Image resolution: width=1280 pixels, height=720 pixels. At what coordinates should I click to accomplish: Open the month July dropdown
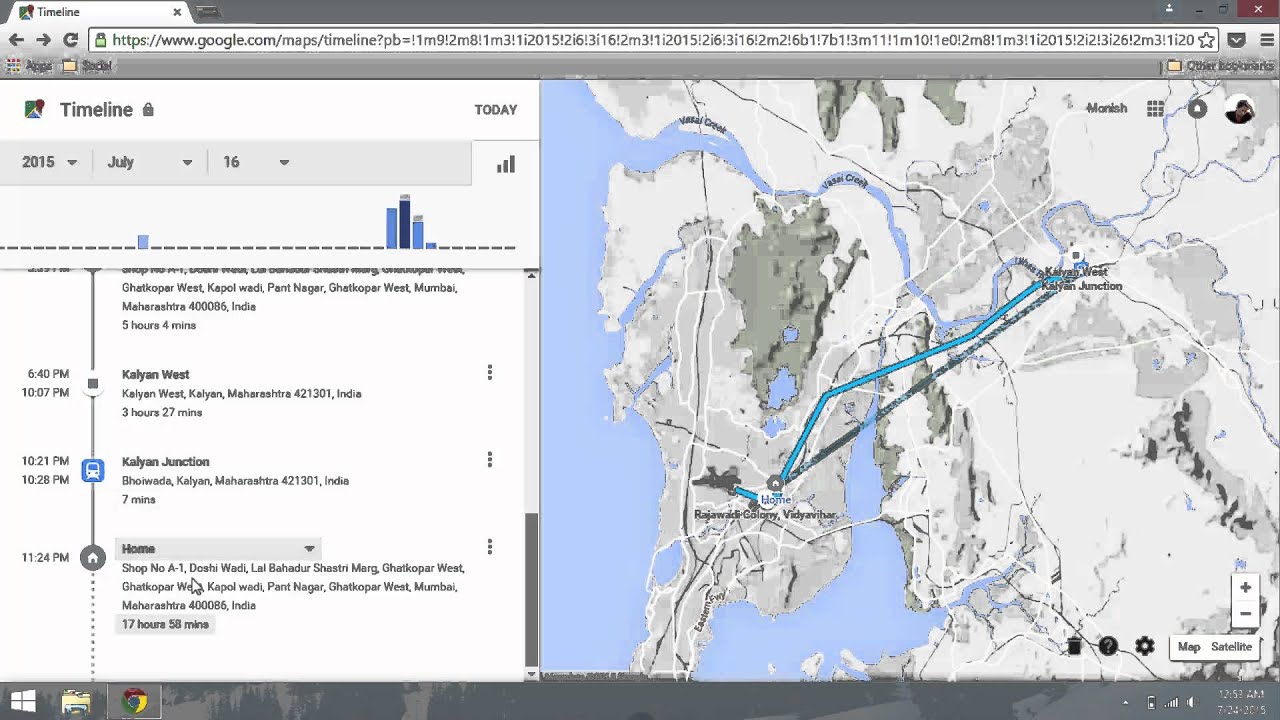pyautogui.click(x=150, y=162)
